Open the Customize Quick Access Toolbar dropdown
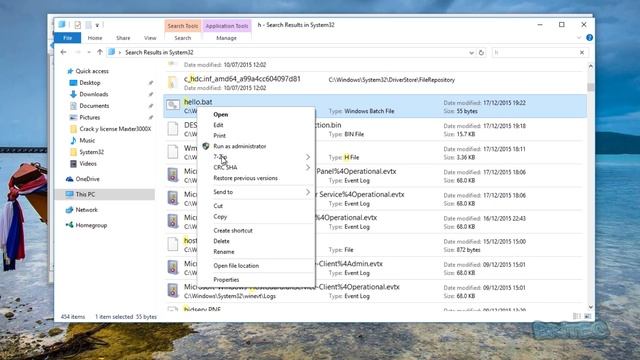The width and height of the screenshot is (640, 360). [x=97, y=25]
